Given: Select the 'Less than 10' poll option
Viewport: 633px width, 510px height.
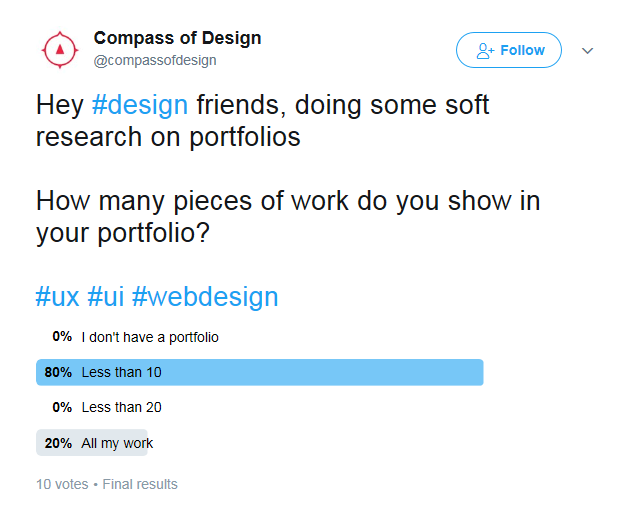Looking at the screenshot, I should [x=121, y=372].
